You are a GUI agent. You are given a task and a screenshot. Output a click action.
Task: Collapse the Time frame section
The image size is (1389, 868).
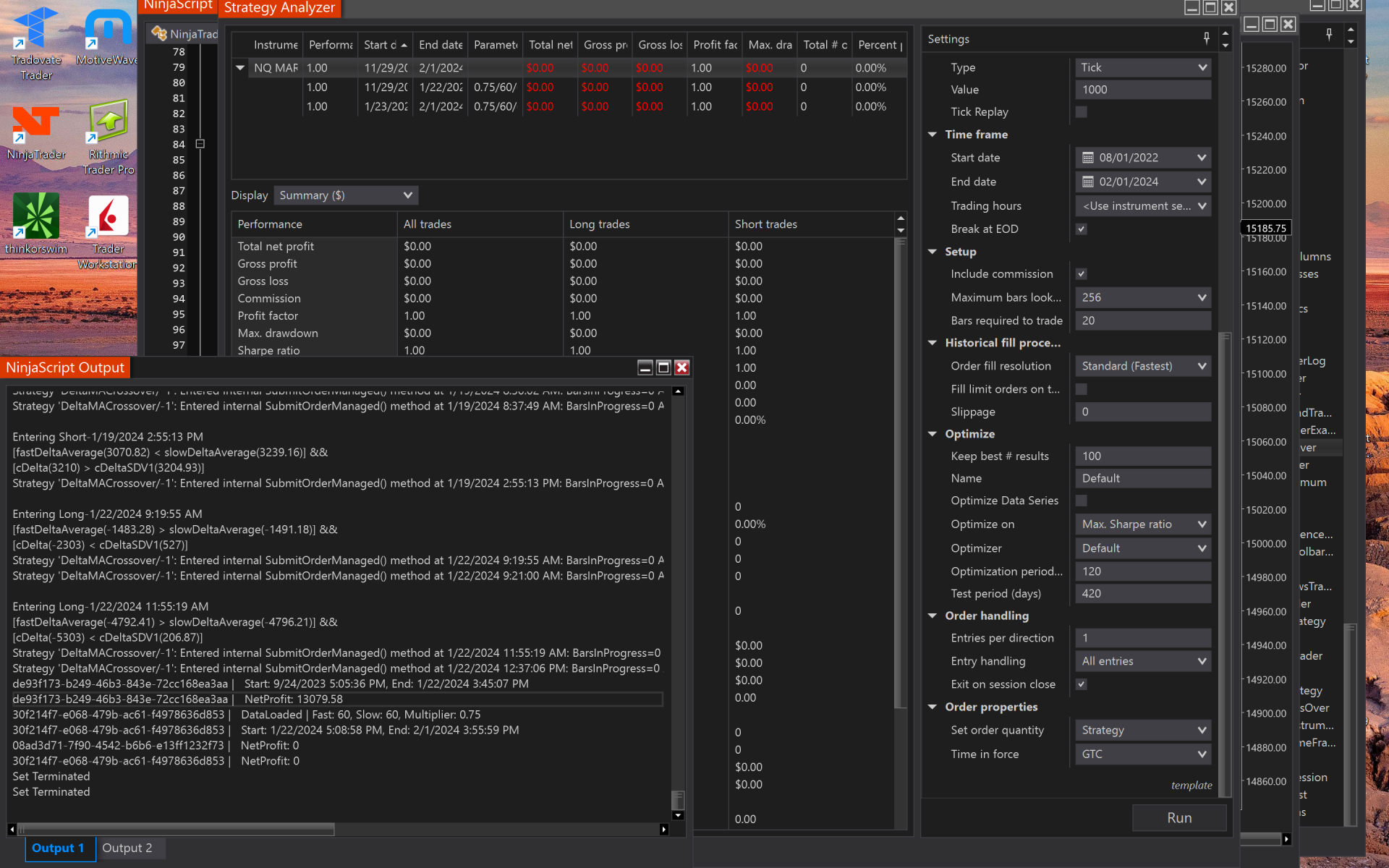(933, 135)
